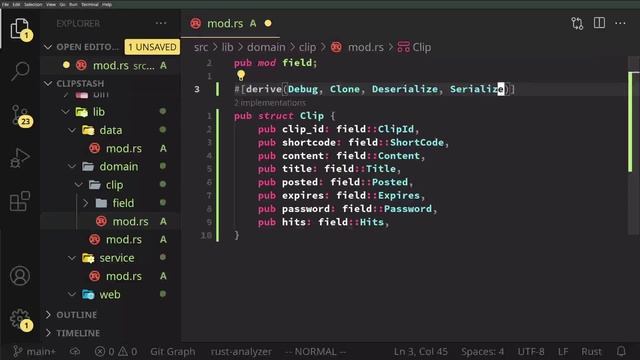Click the cloud publish icon in status bar
The width and height of the screenshot is (640, 360).
tap(75, 351)
